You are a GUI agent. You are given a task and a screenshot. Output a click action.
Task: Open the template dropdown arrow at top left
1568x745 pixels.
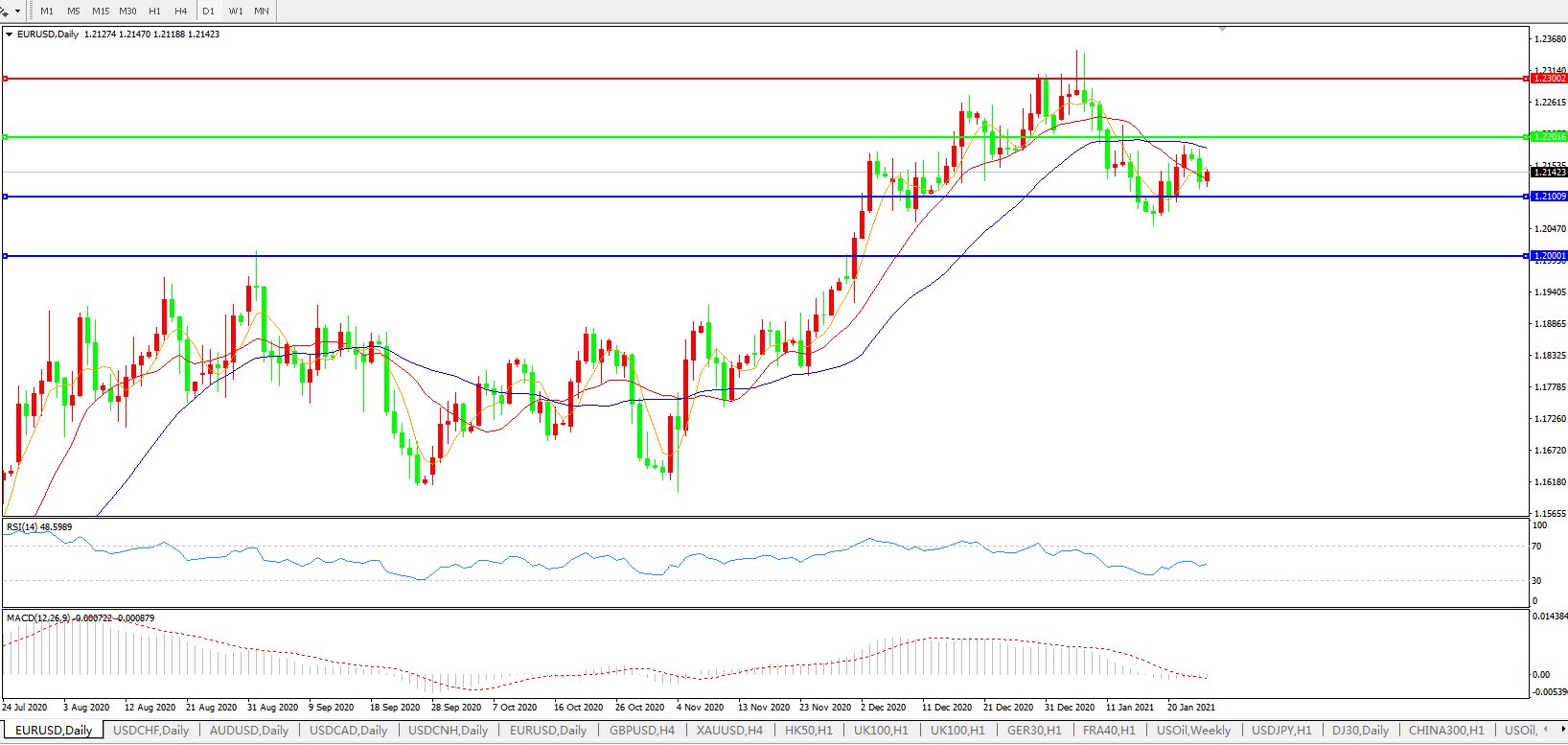point(17,12)
